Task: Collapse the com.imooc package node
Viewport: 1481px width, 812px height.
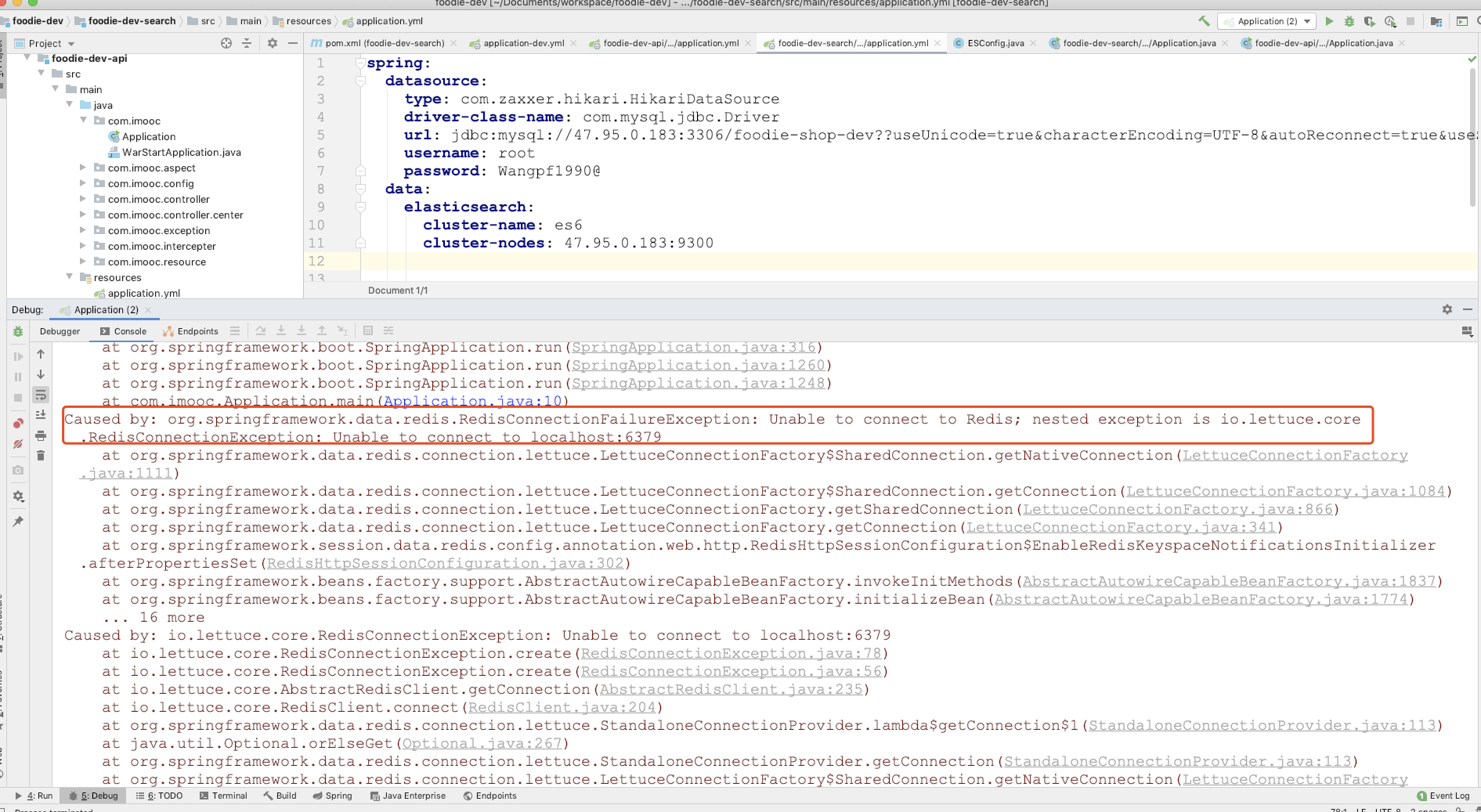Action: pos(84,121)
